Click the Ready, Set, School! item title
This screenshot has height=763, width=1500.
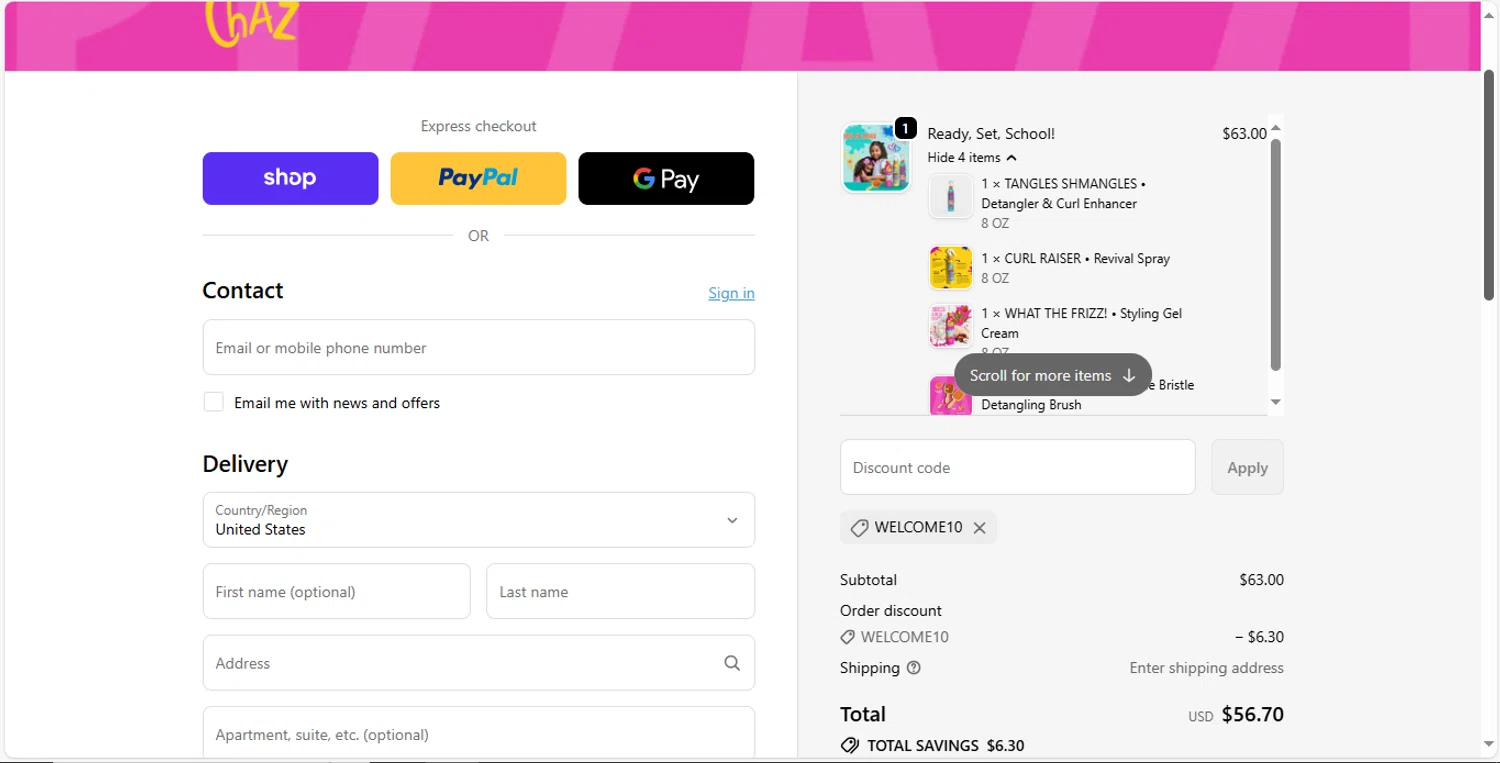click(991, 133)
